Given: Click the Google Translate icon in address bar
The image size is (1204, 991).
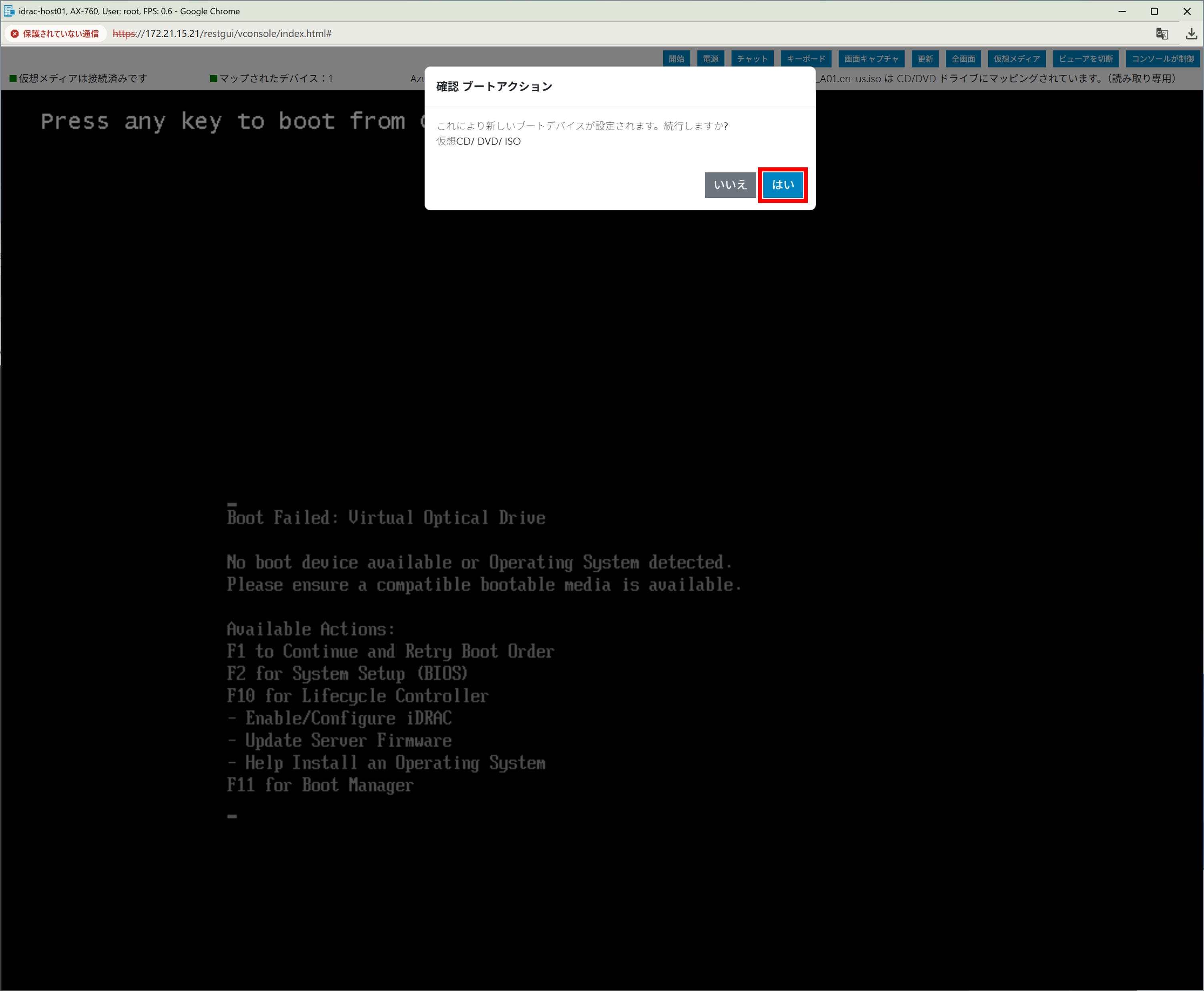Looking at the screenshot, I should coord(1162,34).
